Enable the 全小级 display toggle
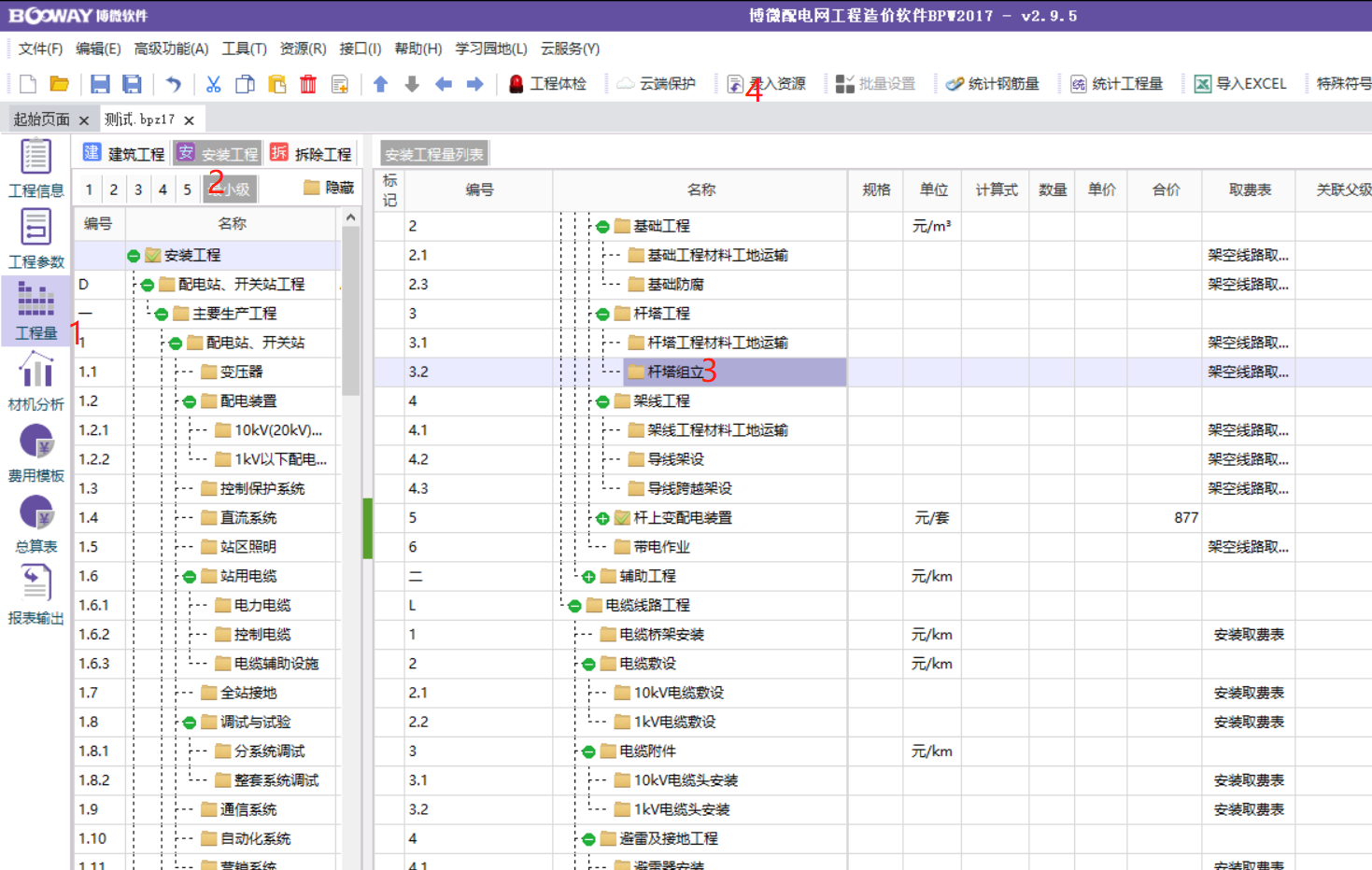This screenshot has width=1372, height=870. 230,188
